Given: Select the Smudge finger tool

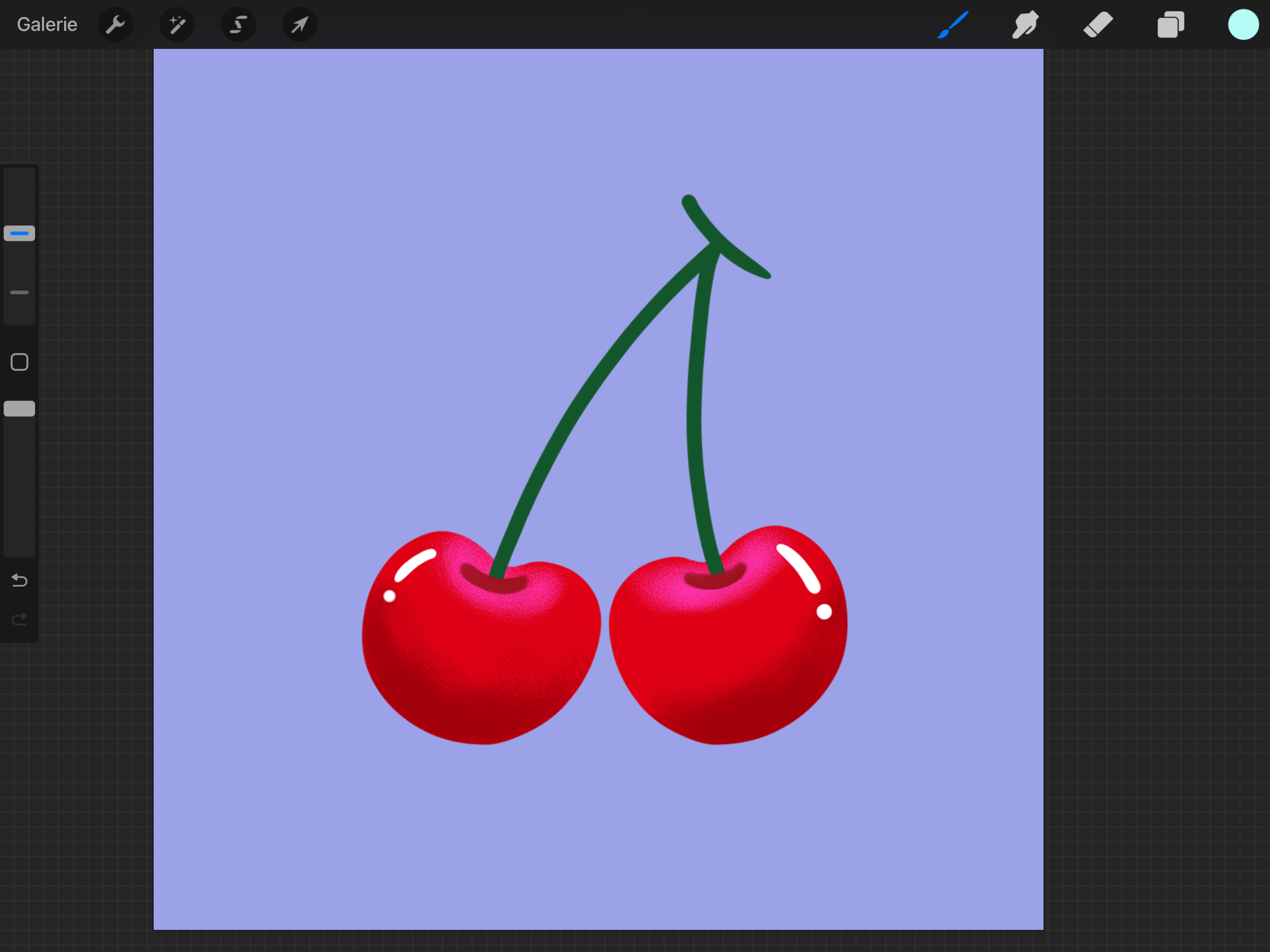Looking at the screenshot, I should click(x=1025, y=25).
